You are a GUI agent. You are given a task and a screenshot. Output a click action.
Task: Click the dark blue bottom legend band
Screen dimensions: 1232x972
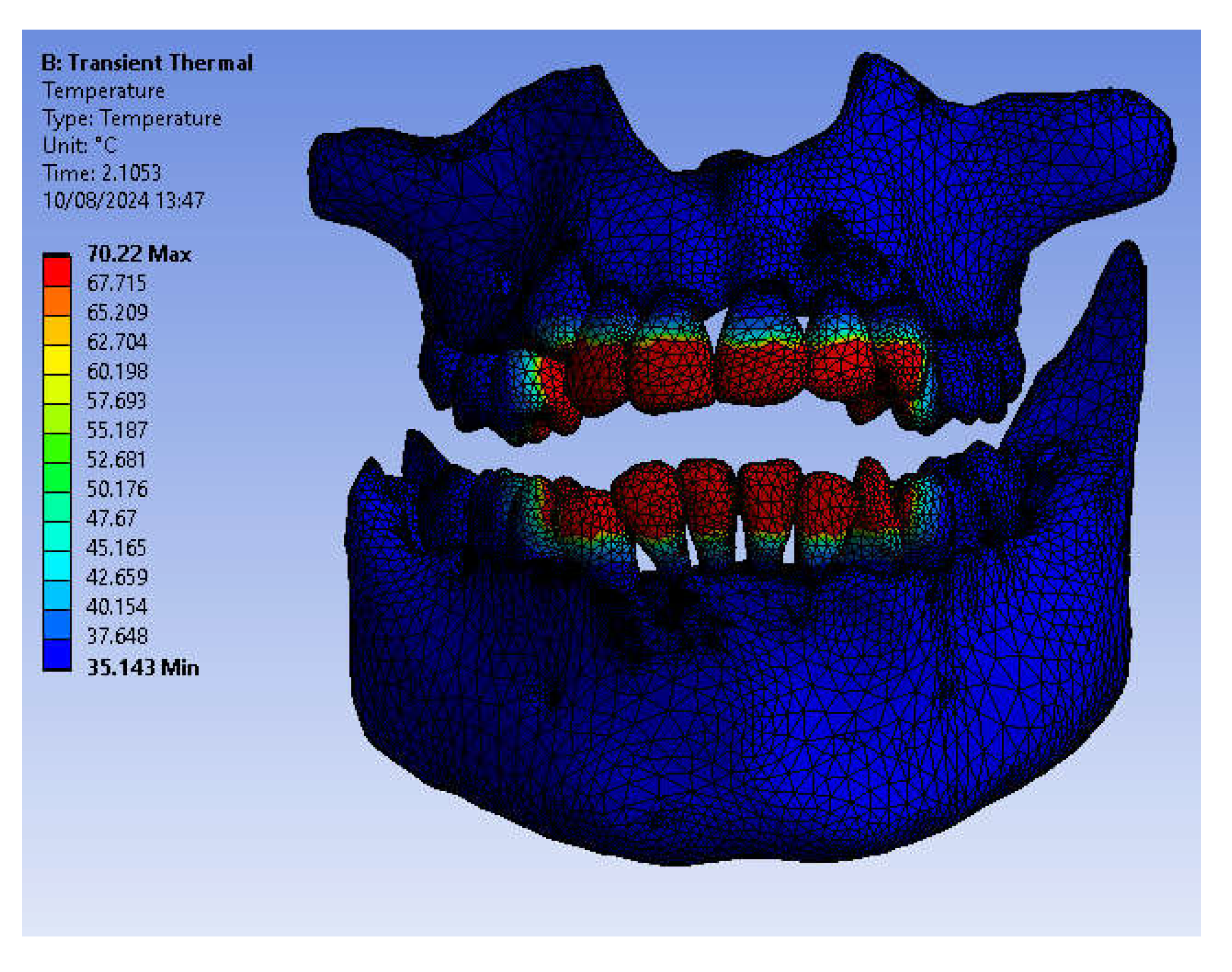pos(57,654)
